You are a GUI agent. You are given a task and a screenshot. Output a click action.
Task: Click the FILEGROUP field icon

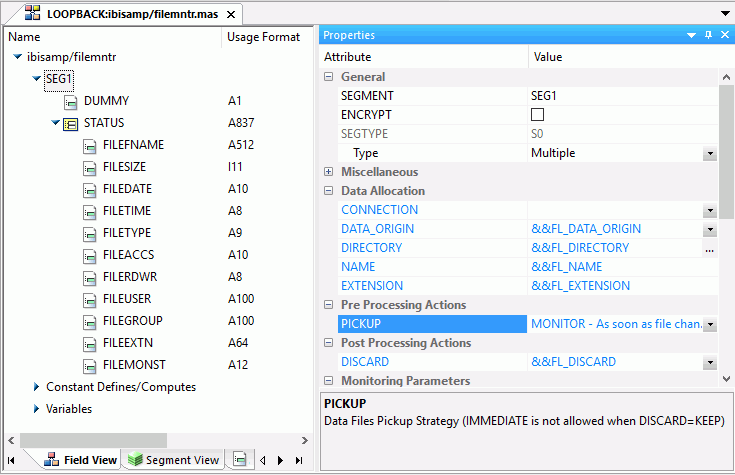click(90, 322)
